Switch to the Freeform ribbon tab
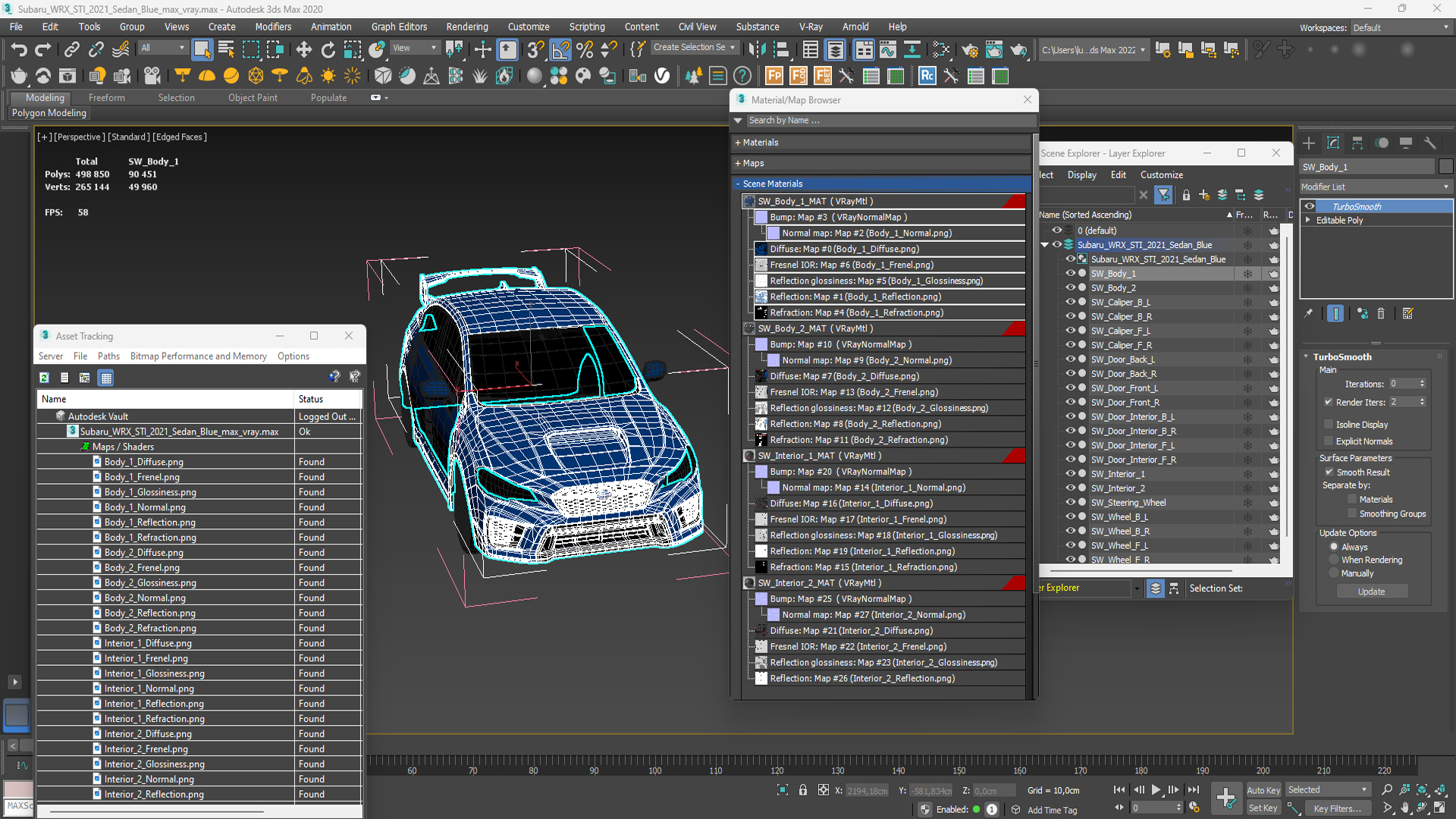 tap(106, 98)
